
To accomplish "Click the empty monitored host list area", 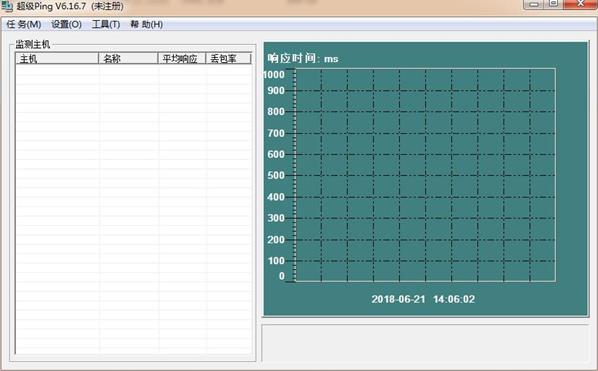I will click(x=133, y=209).
